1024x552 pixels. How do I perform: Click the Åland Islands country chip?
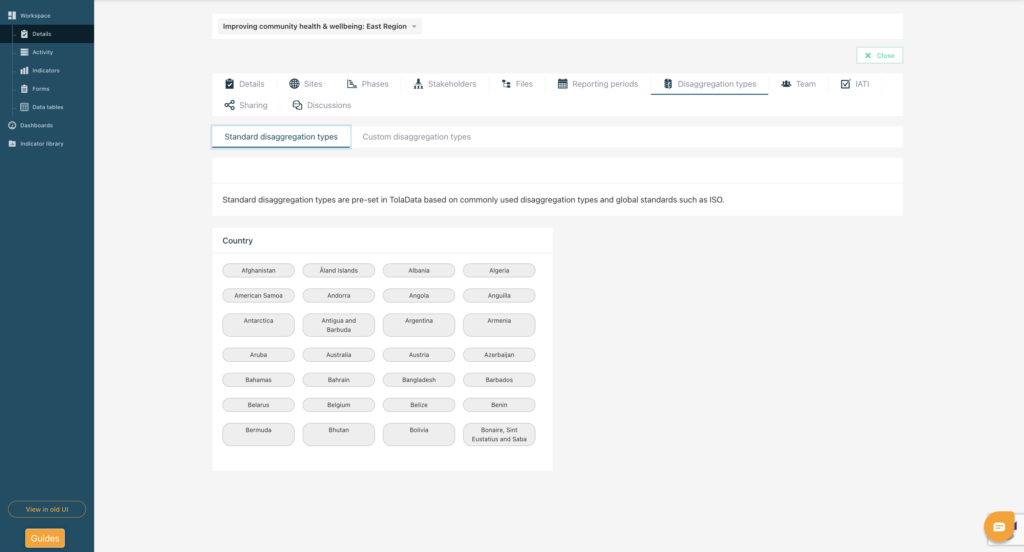[x=338, y=270]
